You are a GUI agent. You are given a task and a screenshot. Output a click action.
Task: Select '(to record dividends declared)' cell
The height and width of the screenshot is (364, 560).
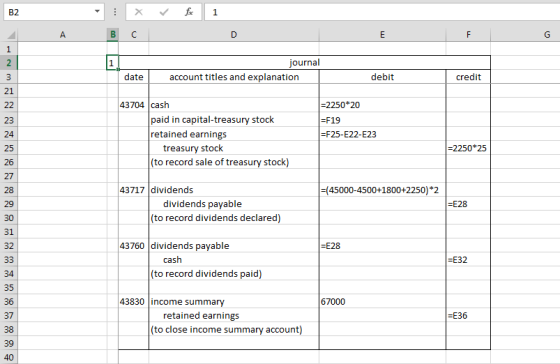click(x=234, y=218)
